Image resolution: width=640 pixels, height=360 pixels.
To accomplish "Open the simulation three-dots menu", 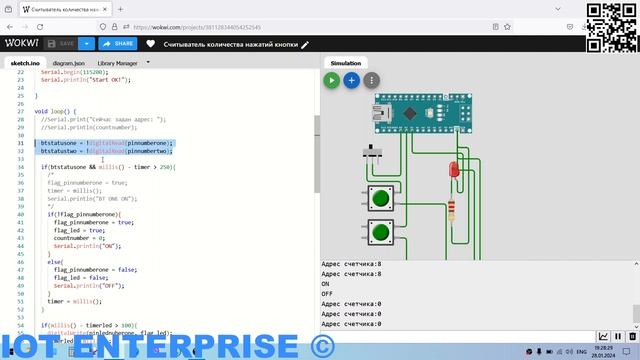I will coord(371,81).
